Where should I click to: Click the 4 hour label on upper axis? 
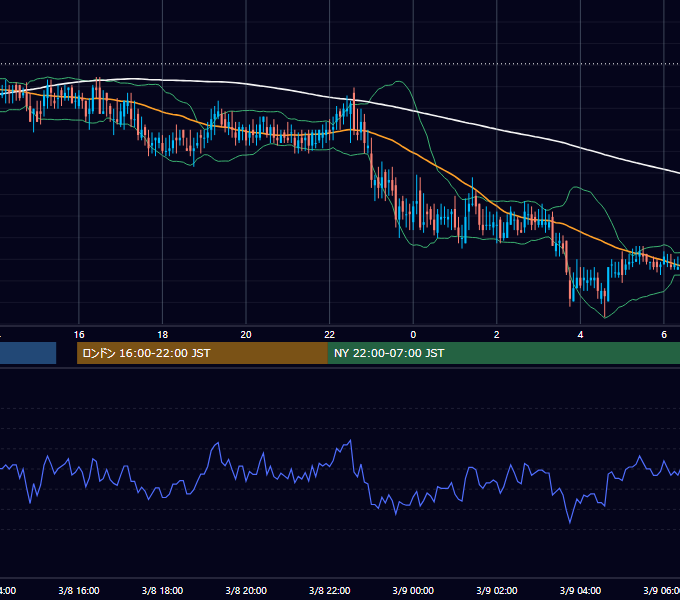580,335
